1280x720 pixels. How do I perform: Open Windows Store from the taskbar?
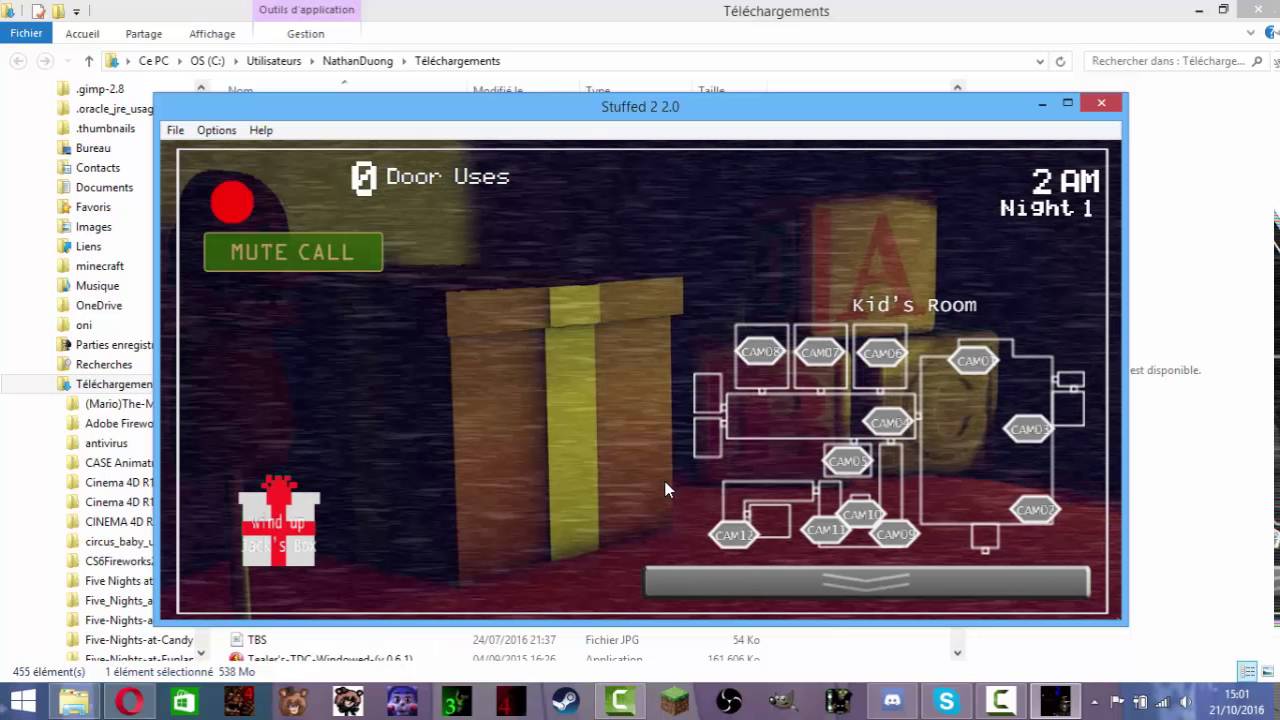[x=184, y=701]
